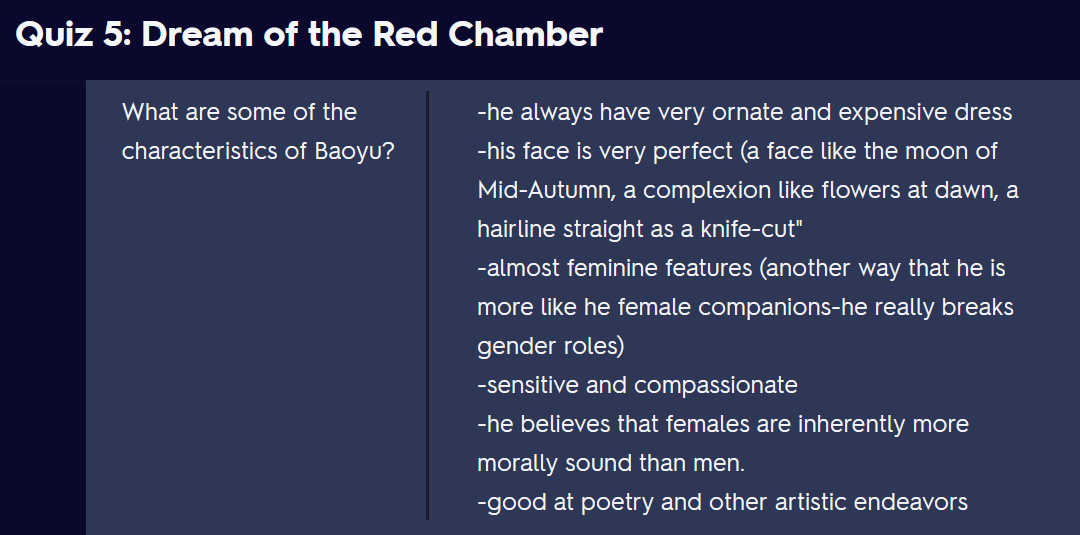This screenshot has width=1080, height=535.
Task: Select the term text about characteristics of Baoyu
Action: [x=258, y=132]
